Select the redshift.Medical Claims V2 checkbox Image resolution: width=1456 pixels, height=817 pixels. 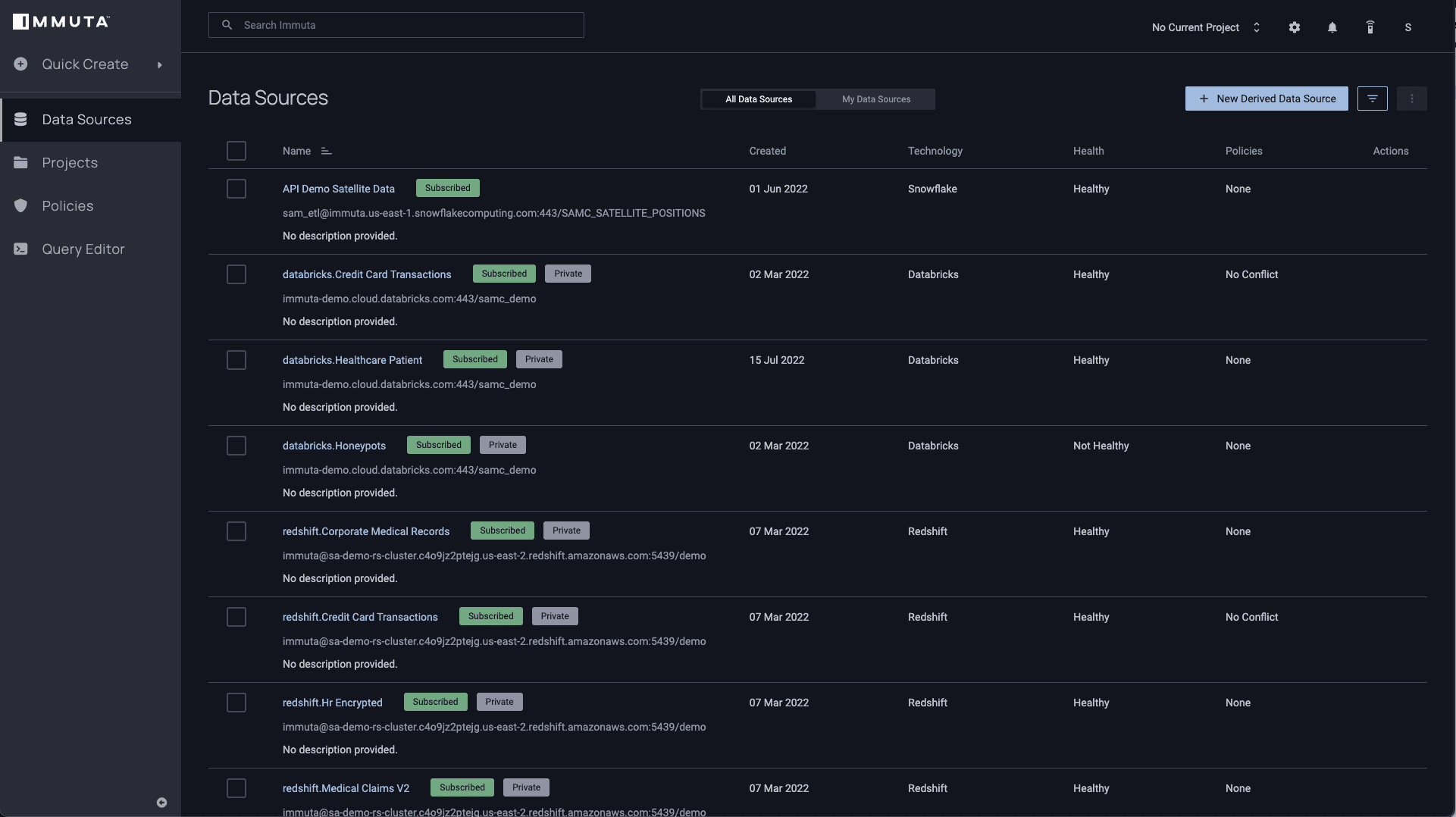coord(236,788)
